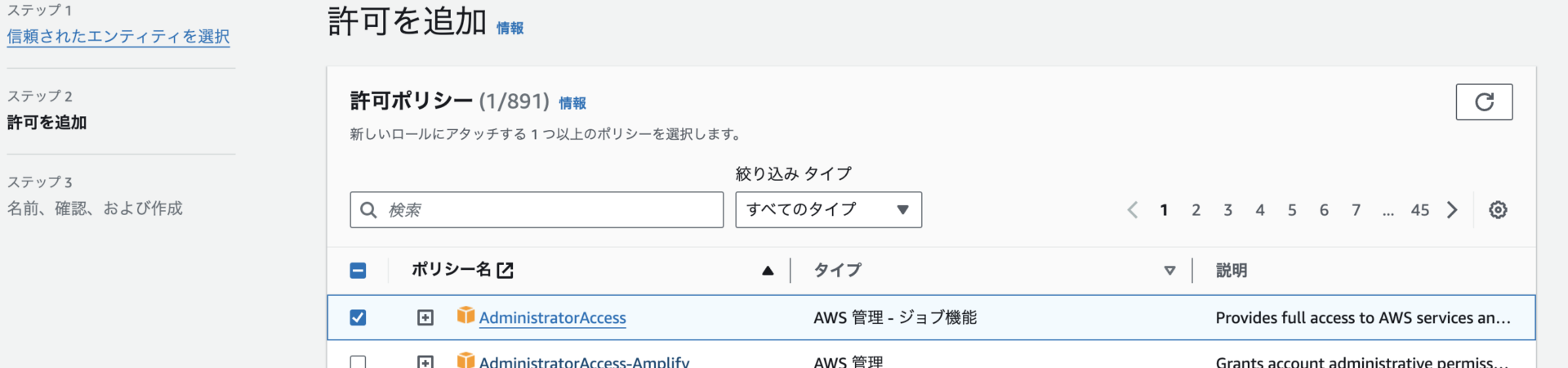1568x368 pixels.
Task: Go to next page with right chevron
Action: [1452, 210]
